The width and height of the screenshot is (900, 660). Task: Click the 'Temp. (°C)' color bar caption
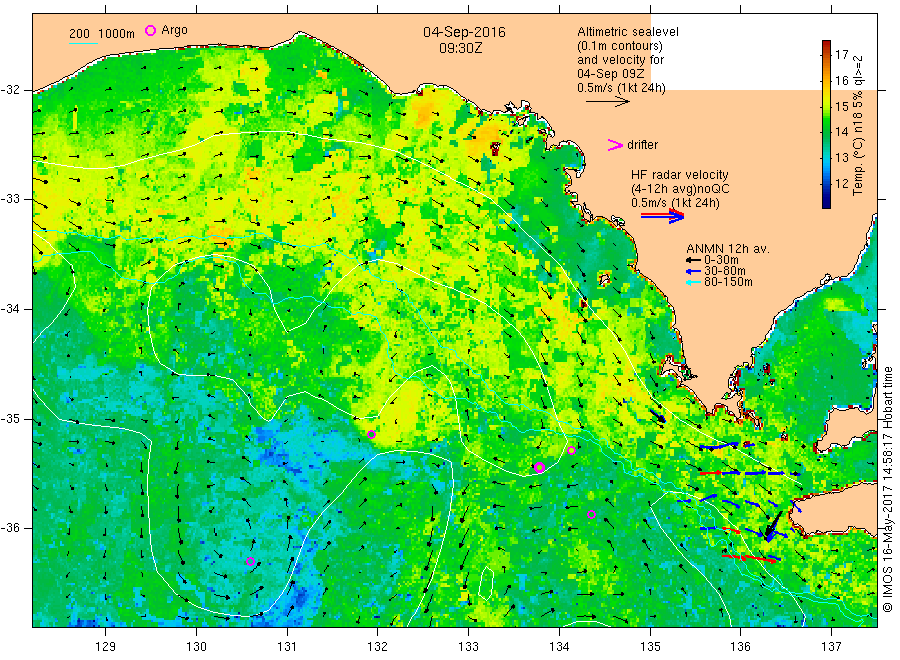858,166
